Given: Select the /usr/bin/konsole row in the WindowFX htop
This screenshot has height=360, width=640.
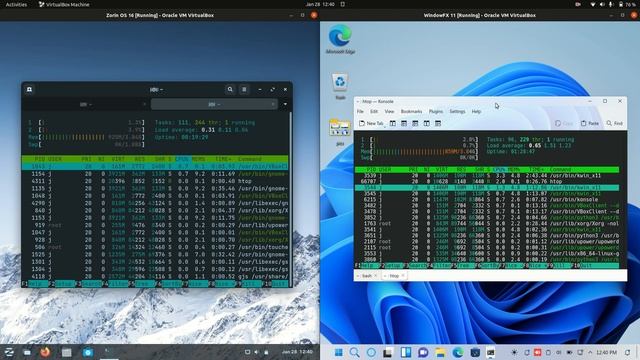Looking at the screenshot, I should [487, 200].
